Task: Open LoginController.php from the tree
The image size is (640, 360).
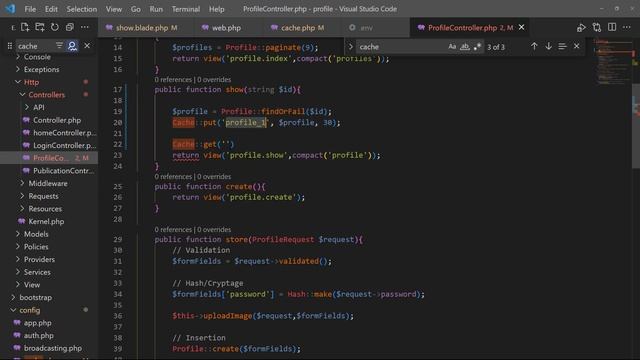Action: coord(64,145)
